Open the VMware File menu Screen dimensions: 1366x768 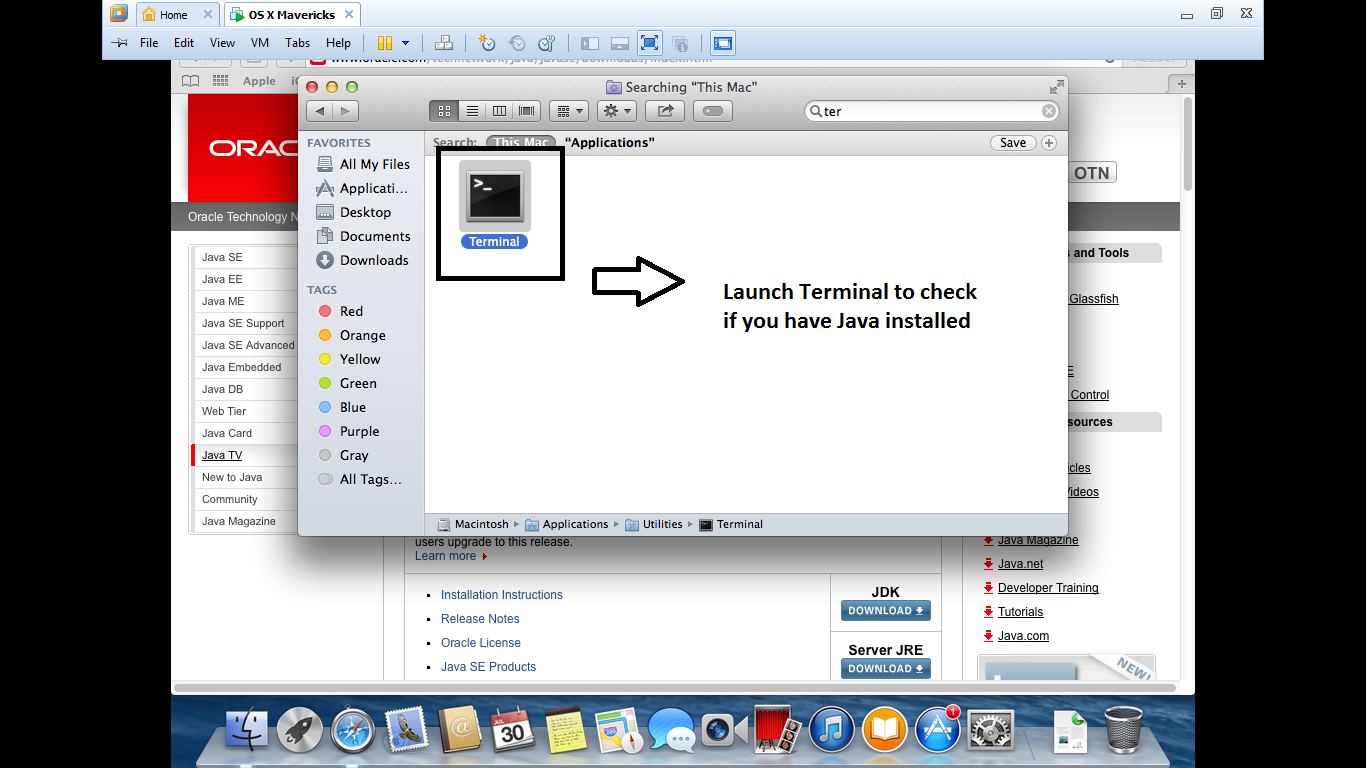point(149,43)
